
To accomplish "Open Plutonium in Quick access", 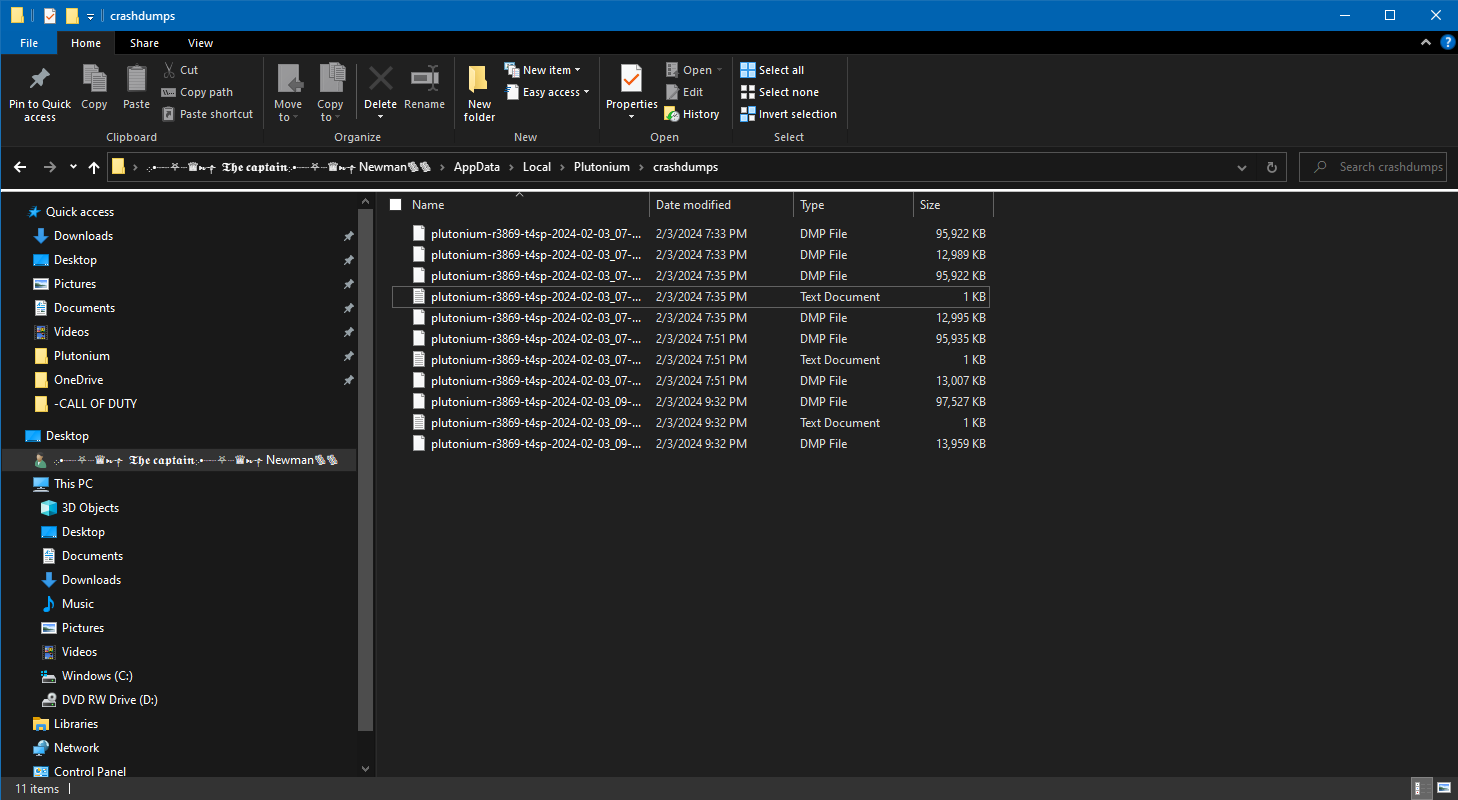I will pos(81,356).
